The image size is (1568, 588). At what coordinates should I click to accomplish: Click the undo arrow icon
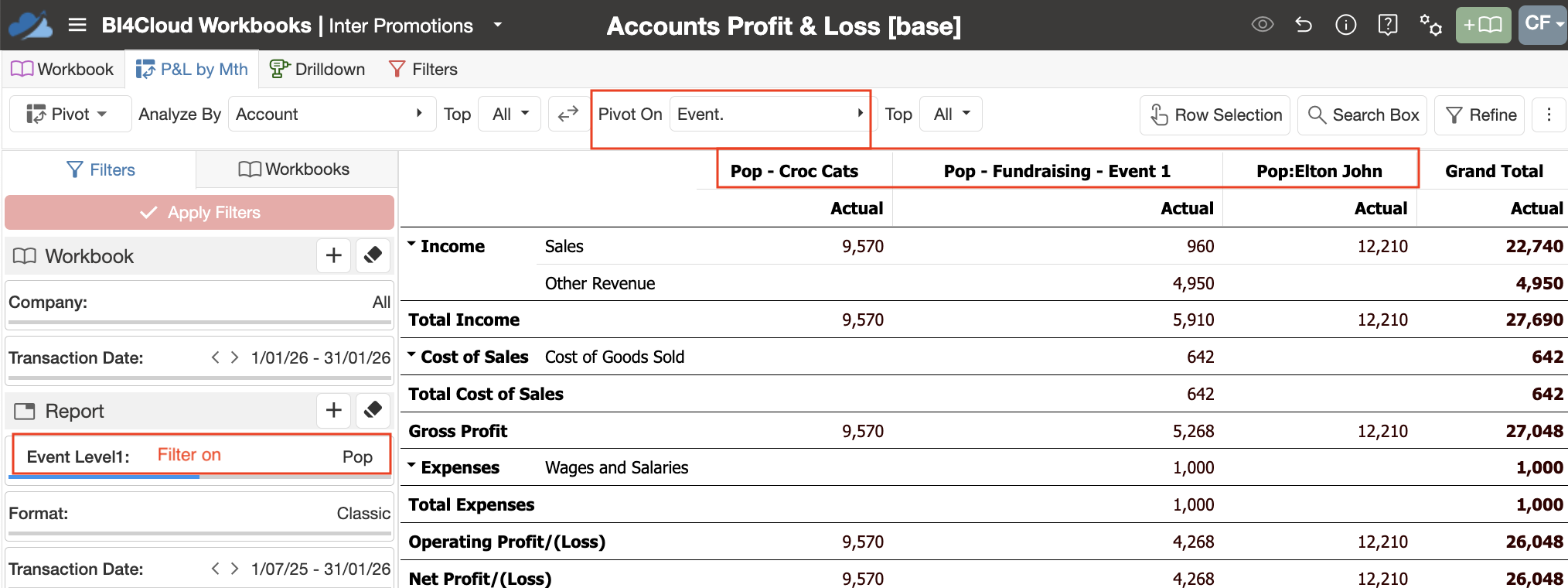click(x=1304, y=25)
